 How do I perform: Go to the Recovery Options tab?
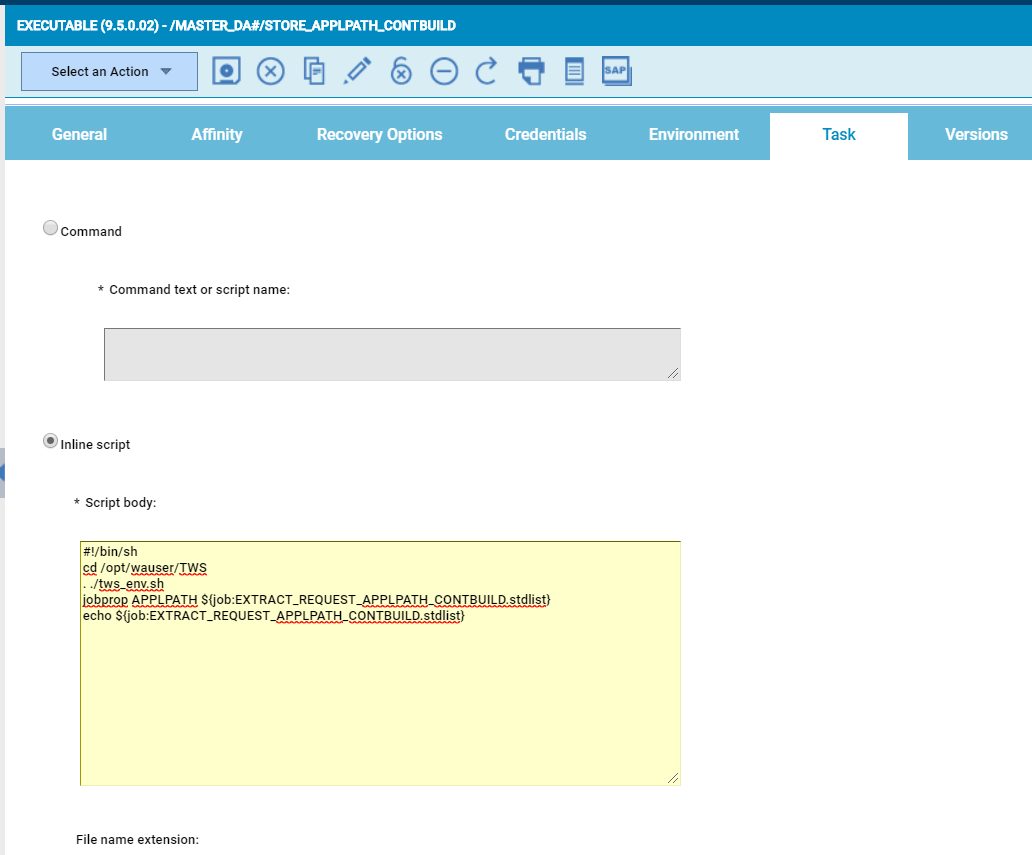tap(379, 135)
